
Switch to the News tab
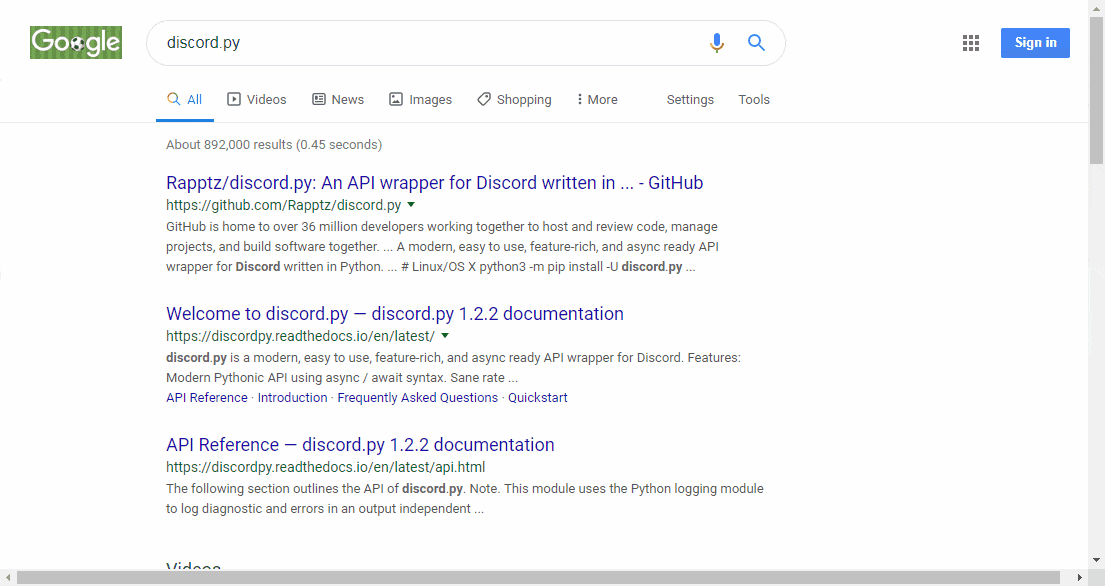pos(338,99)
